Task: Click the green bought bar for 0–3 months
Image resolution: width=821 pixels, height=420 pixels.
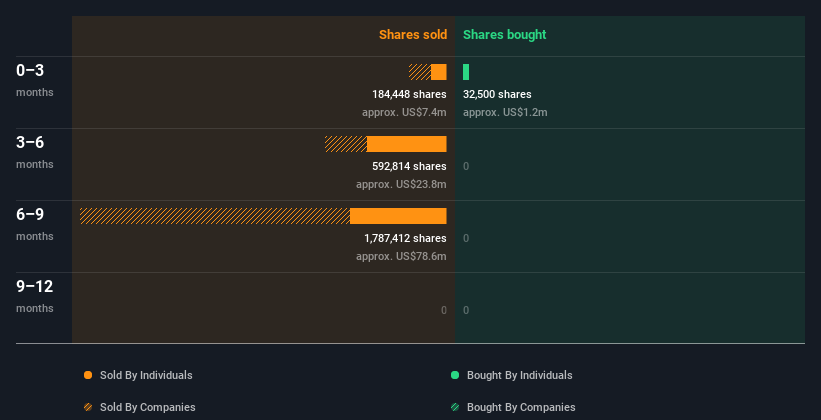Action: [x=466, y=72]
